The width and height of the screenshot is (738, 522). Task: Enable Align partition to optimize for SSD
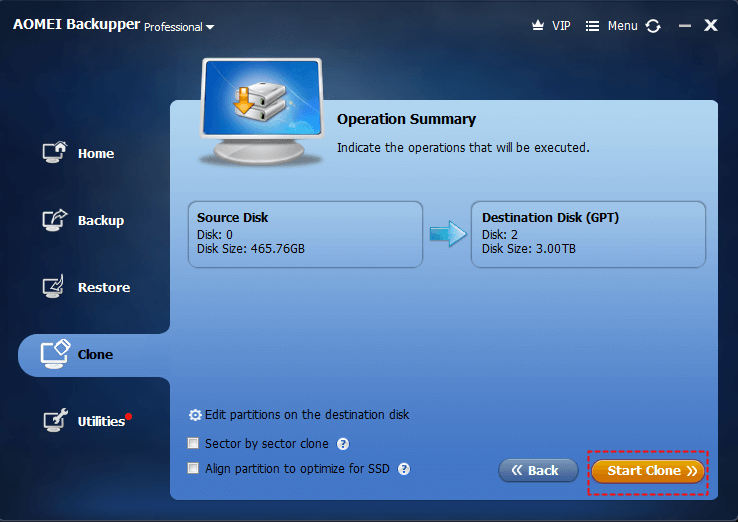193,468
